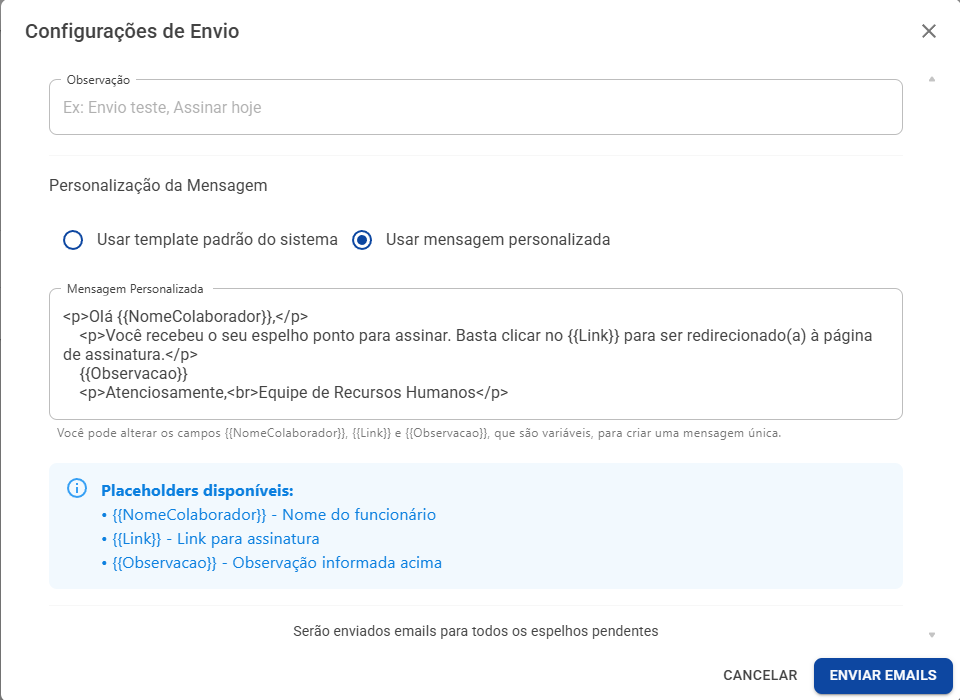
Task: Click the ENVIAR EMAILS button
Action: (883, 675)
